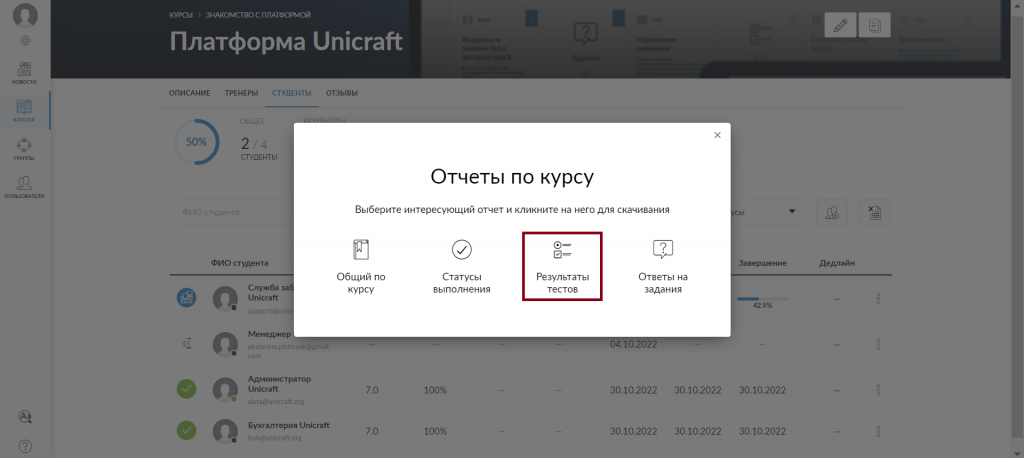Image resolution: width=1024 pixels, height=458 pixels.
Task: Click the avatar of Бухгалтерия Unicraft
Action: (225, 431)
